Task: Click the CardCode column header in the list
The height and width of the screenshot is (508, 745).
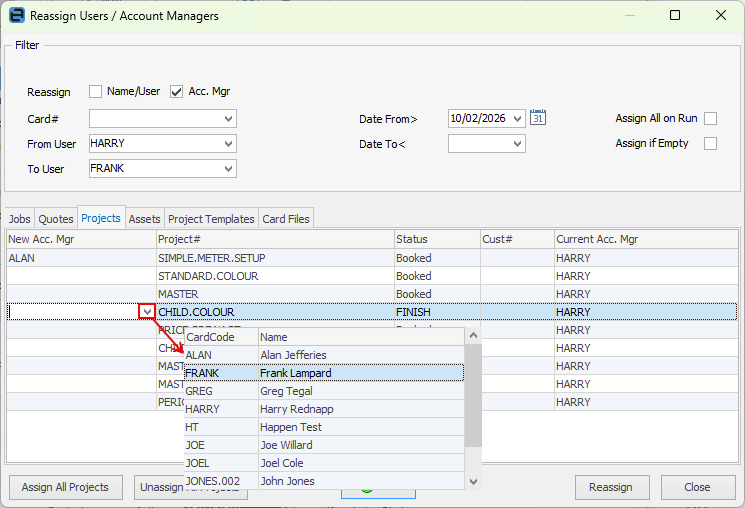Action: [x=221, y=337]
